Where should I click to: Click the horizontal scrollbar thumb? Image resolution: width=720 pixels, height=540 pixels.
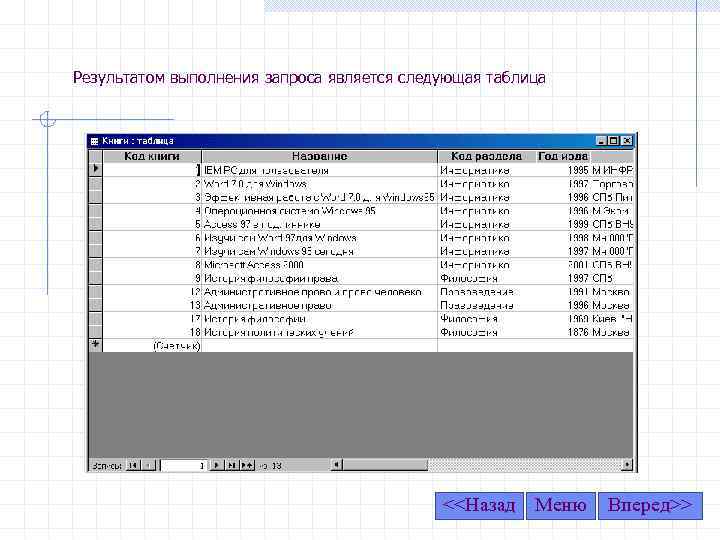pos(385,465)
